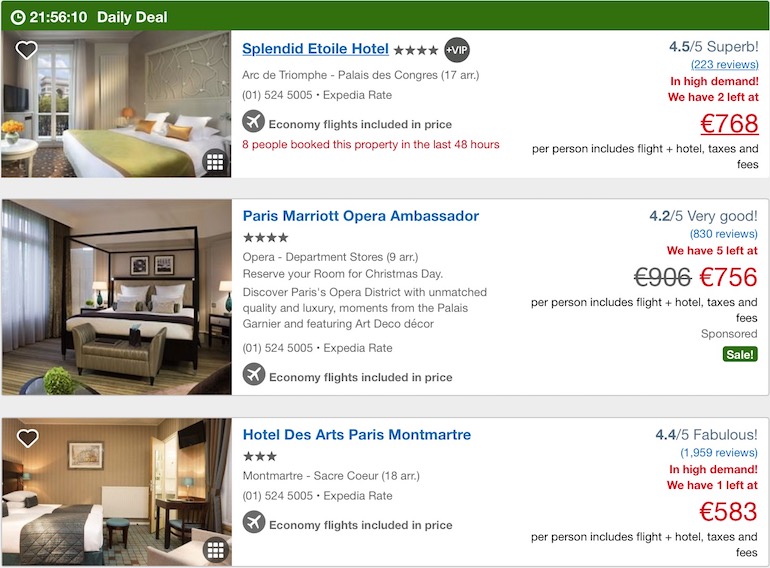Click the +VIP badge icon
770x568 pixels.
457,50
